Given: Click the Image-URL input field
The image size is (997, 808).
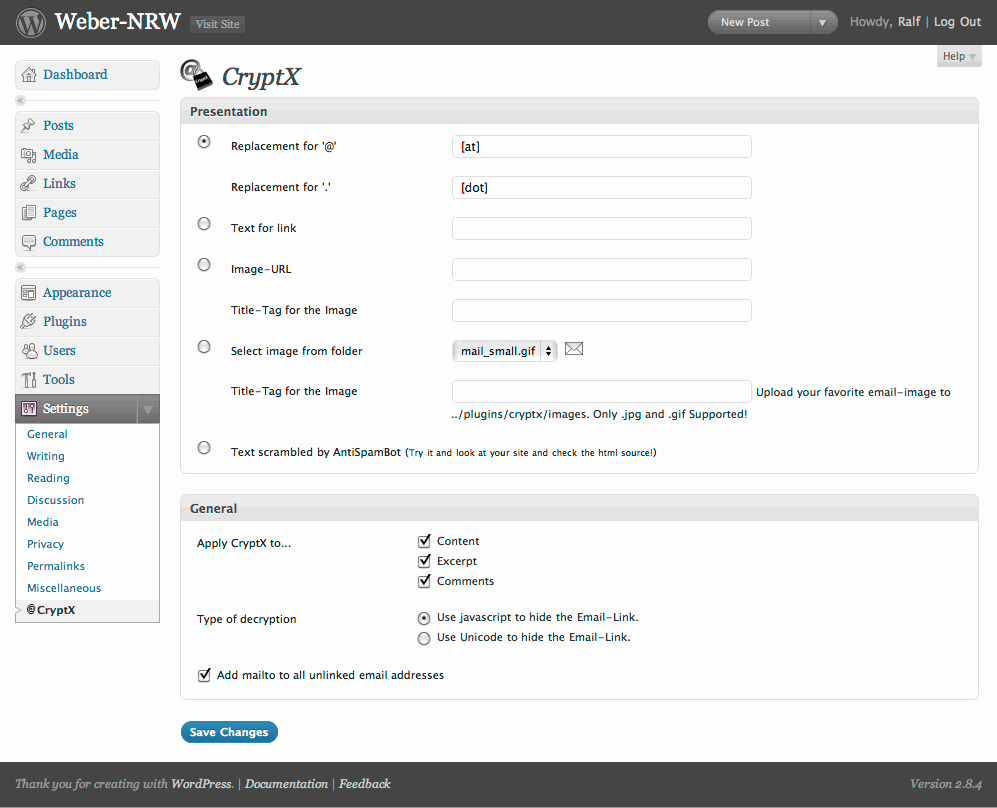Looking at the screenshot, I should click(602, 270).
